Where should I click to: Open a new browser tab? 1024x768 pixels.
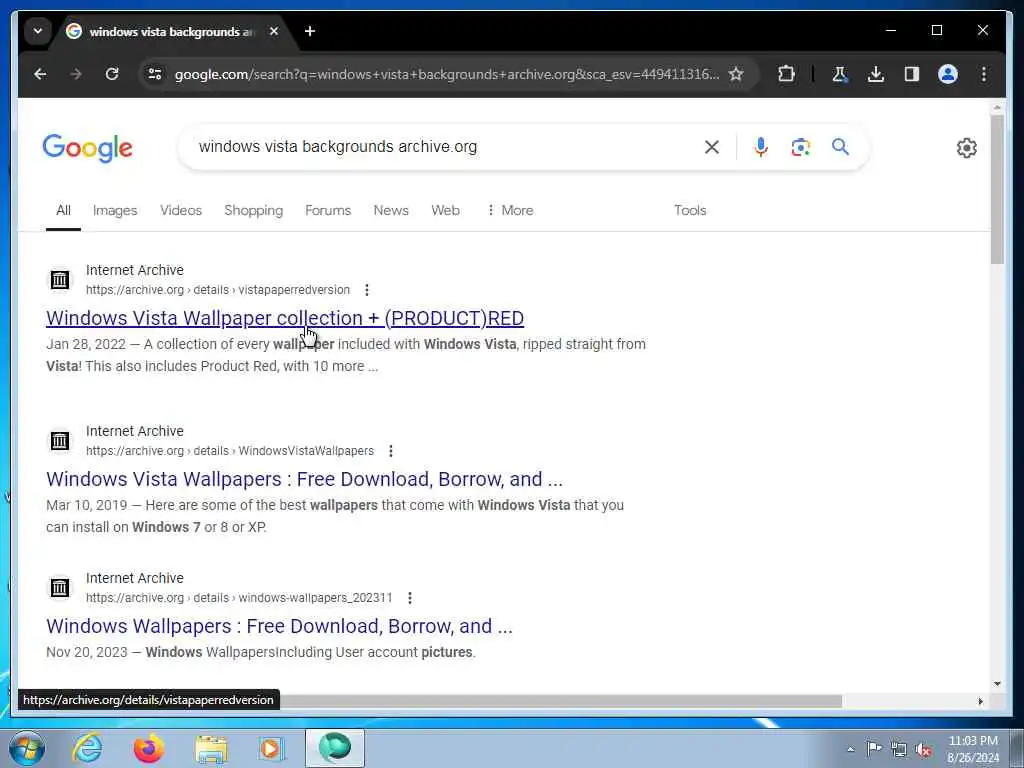[310, 31]
